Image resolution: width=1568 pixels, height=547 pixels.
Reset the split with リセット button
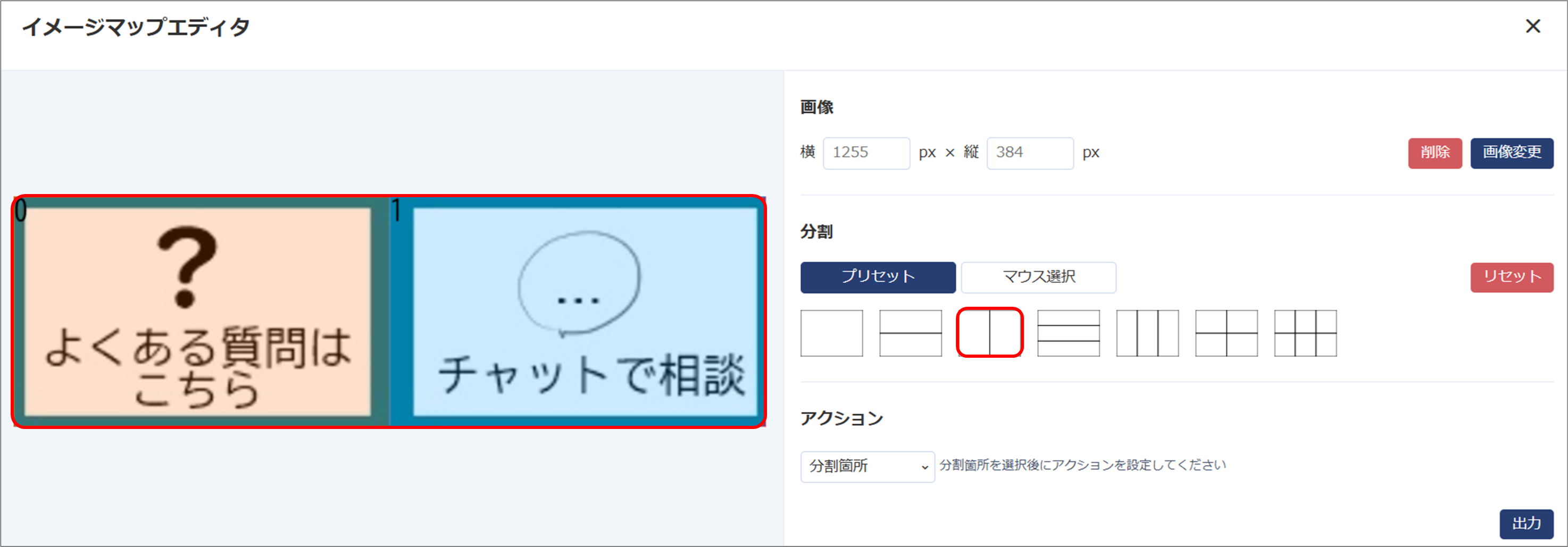coord(1512,277)
